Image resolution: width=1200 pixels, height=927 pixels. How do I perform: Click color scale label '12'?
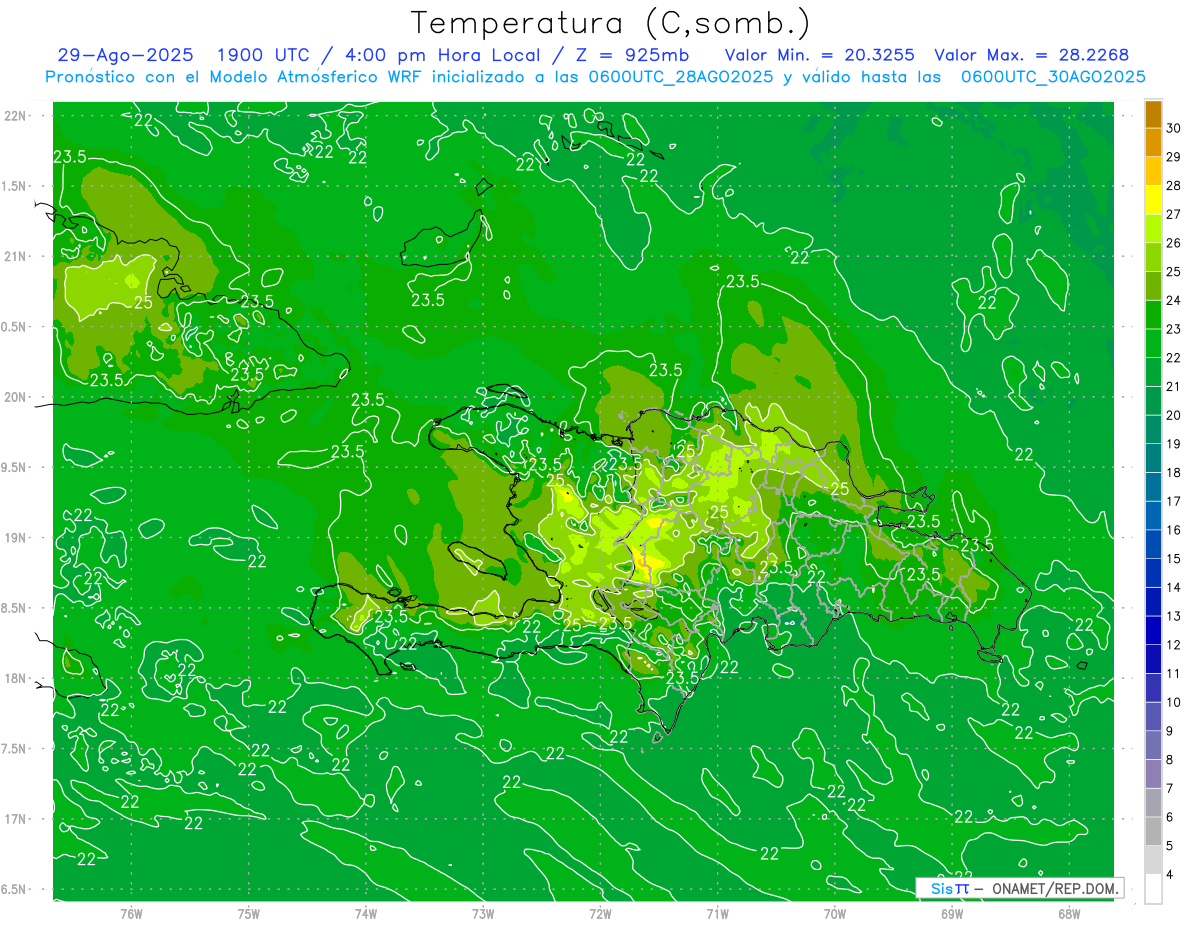click(x=1174, y=645)
